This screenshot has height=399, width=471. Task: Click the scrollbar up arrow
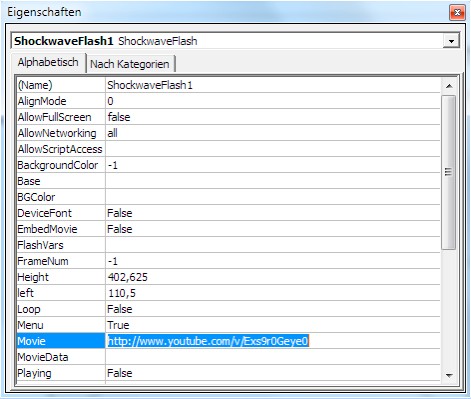[x=449, y=86]
